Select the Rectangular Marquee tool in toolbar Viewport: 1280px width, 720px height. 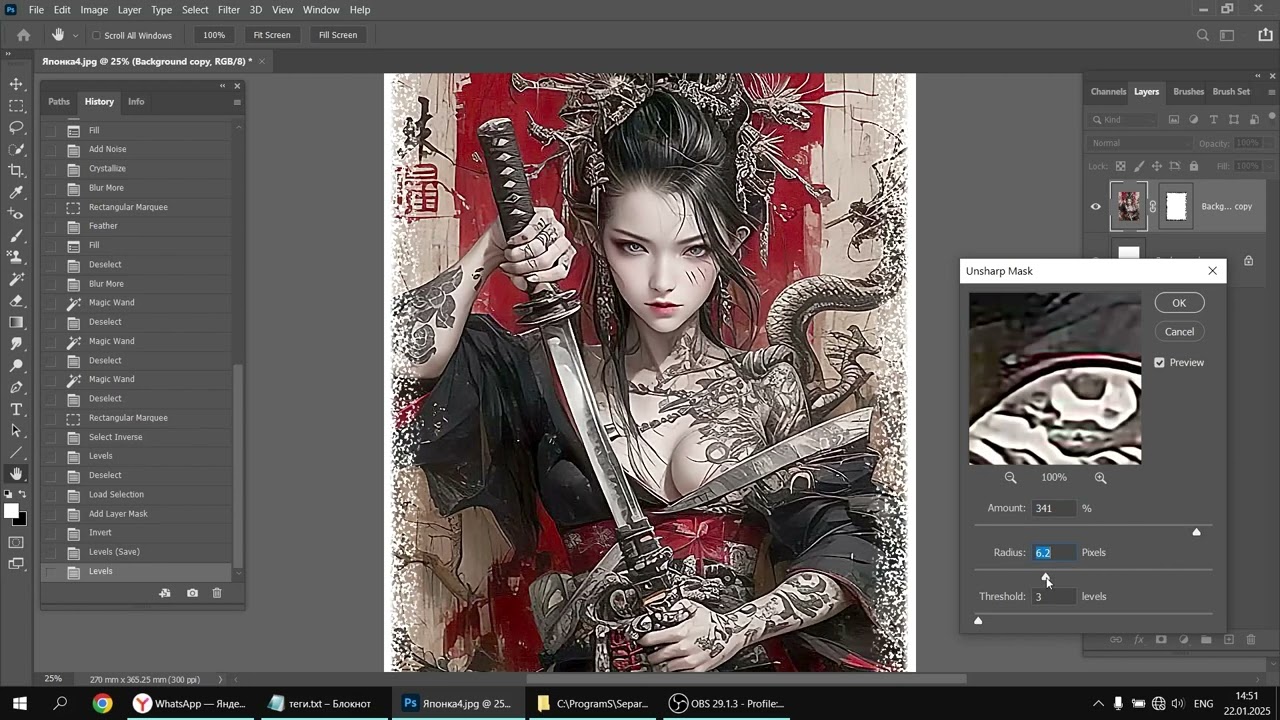[16, 106]
